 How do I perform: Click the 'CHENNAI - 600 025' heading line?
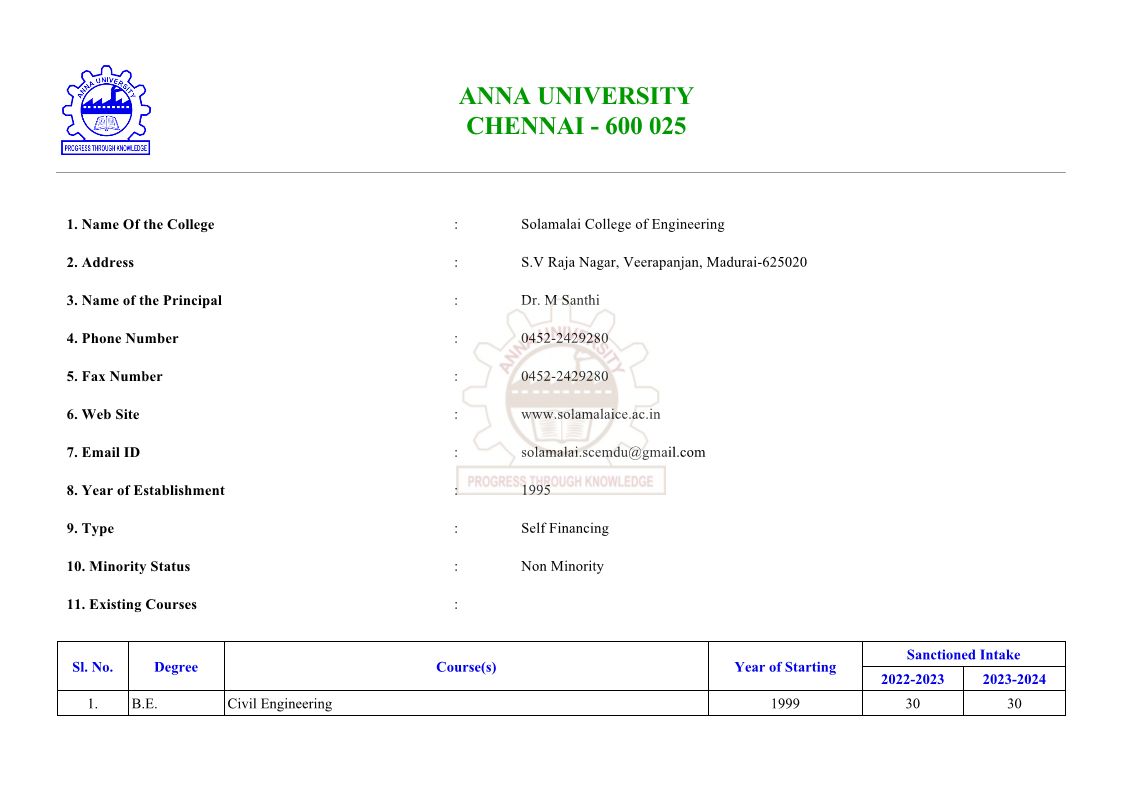576,126
